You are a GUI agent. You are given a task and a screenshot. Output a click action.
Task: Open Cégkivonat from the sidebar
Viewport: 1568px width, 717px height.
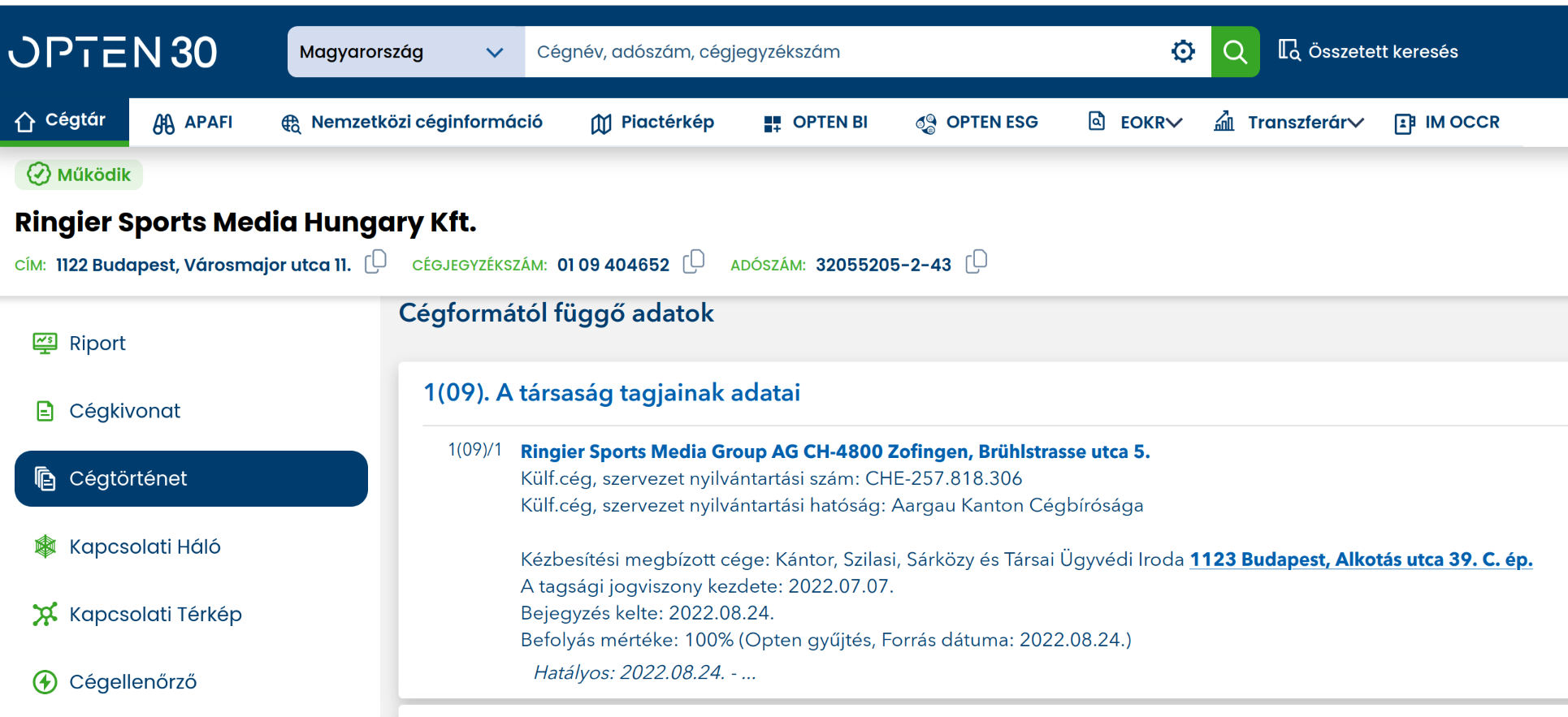pyautogui.click(x=124, y=411)
